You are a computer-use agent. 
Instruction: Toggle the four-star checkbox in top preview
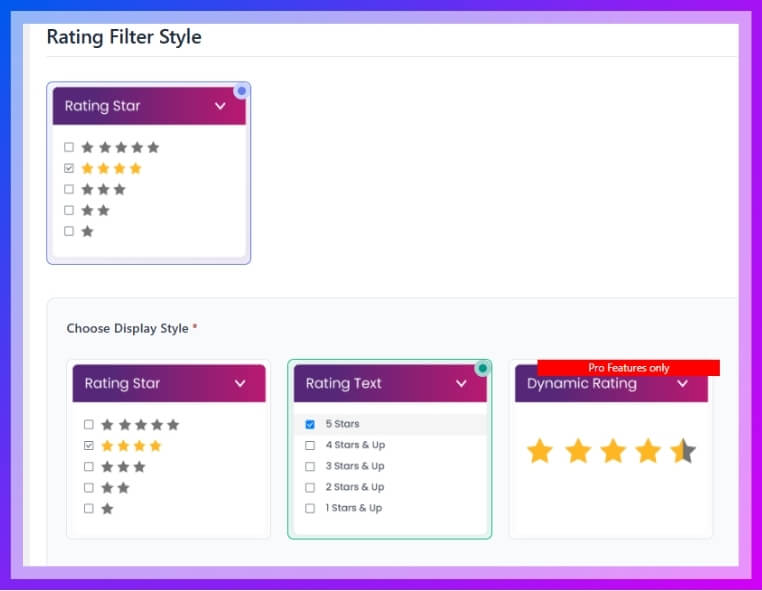coord(69,168)
